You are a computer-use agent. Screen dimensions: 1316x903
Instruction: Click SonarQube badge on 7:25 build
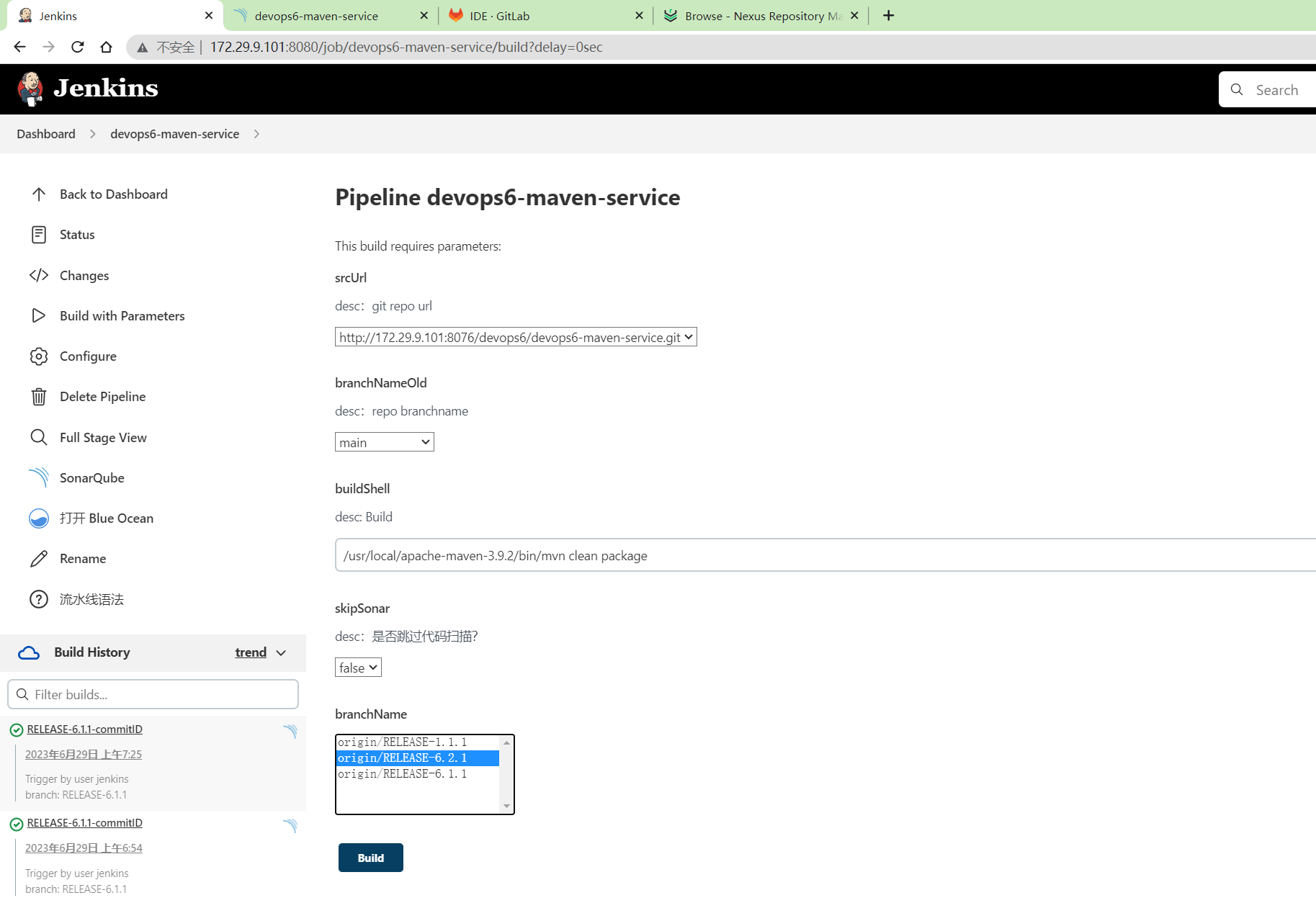click(x=290, y=732)
